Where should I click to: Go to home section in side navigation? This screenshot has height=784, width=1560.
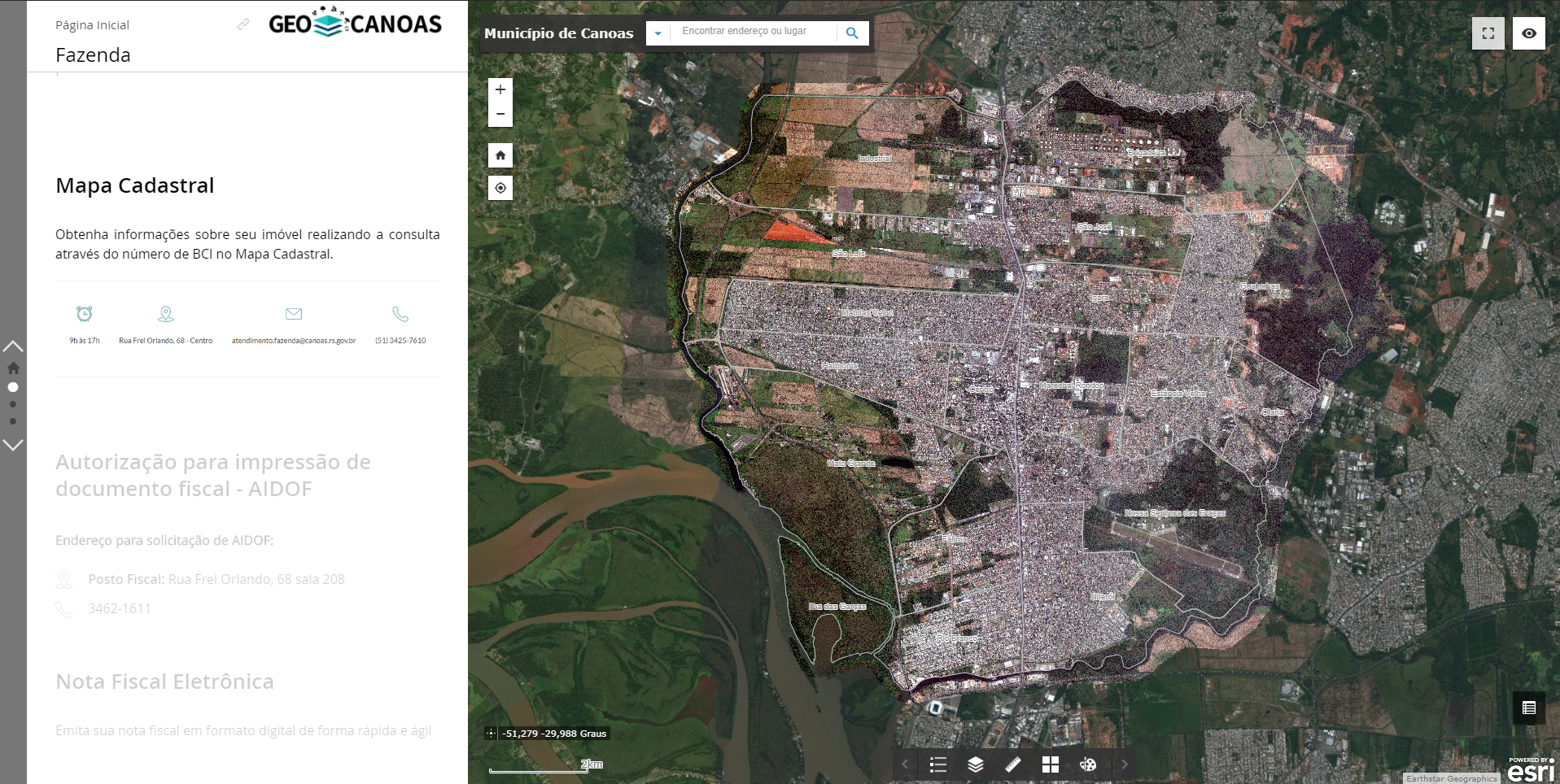tap(13, 368)
